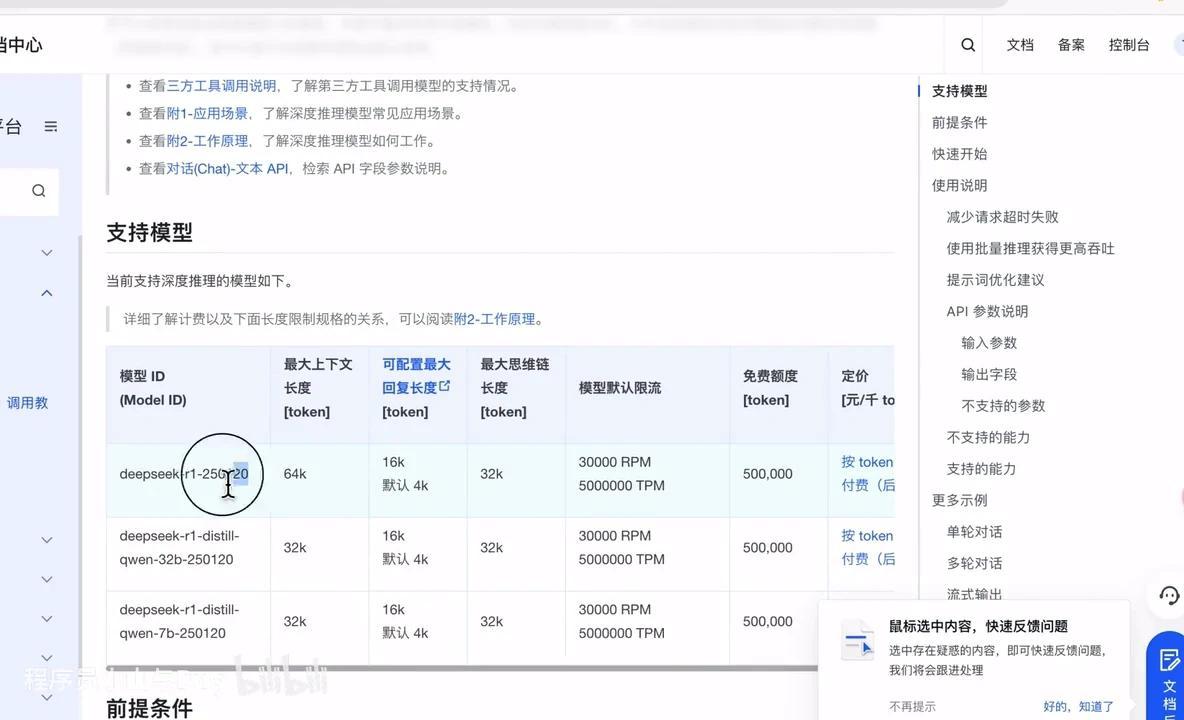Go to API 参数说明 outline entry
Screen dimensions: 1184x720
[x=987, y=312]
